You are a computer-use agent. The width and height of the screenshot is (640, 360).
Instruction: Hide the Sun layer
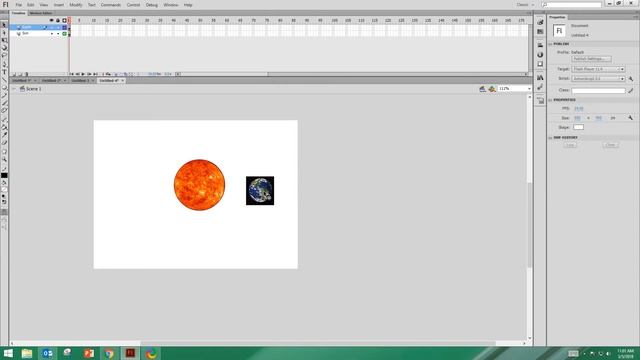[x=52, y=33]
